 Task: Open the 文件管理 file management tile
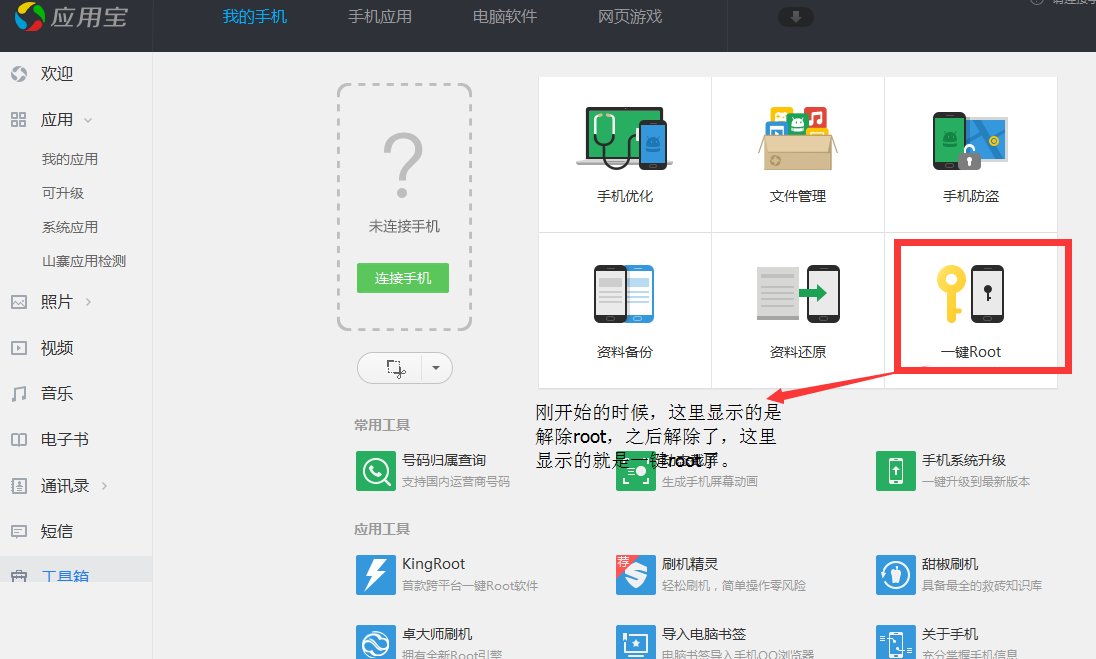tap(798, 154)
